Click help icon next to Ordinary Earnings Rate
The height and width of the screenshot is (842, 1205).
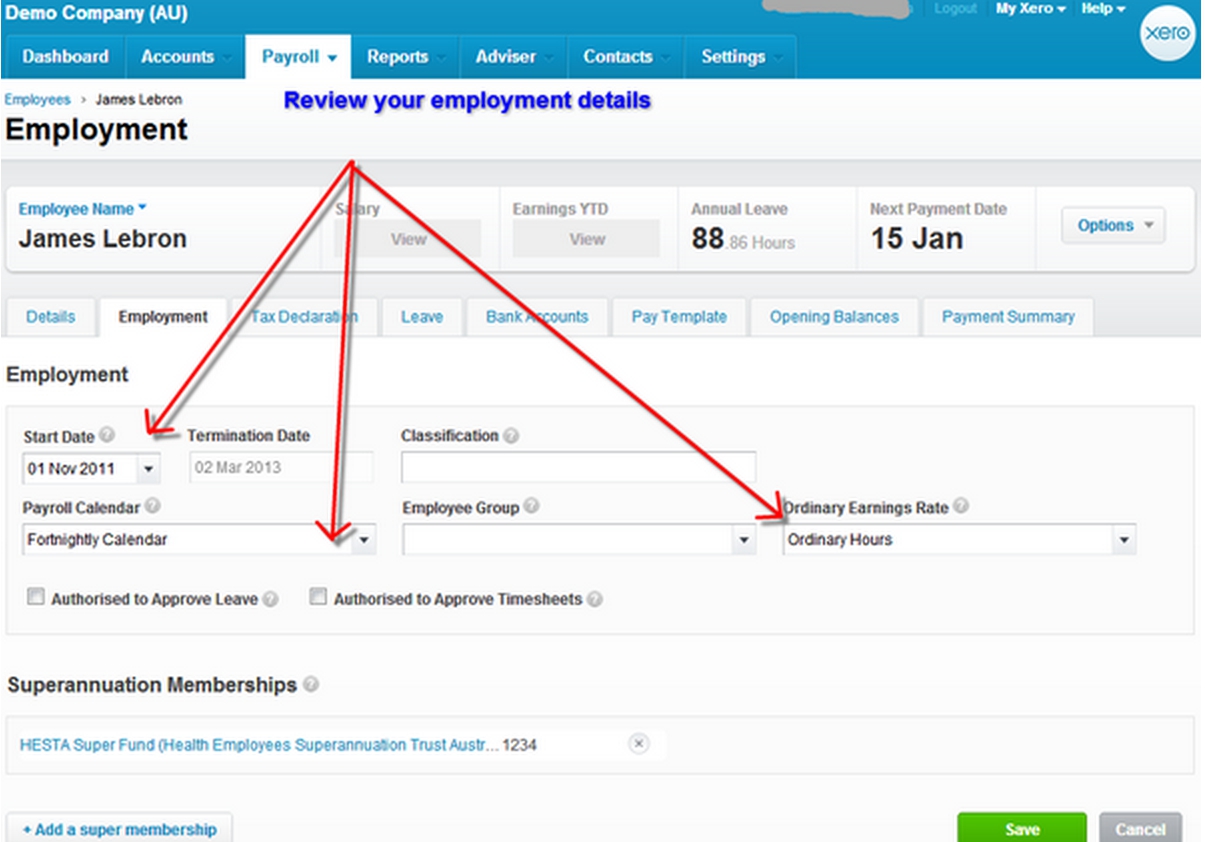(960, 507)
